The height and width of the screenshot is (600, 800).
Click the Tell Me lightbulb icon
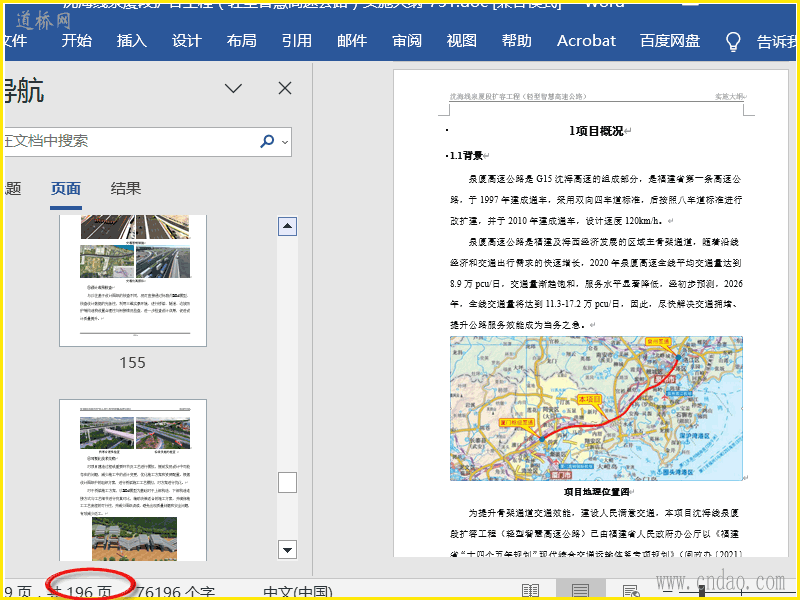[733, 42]
